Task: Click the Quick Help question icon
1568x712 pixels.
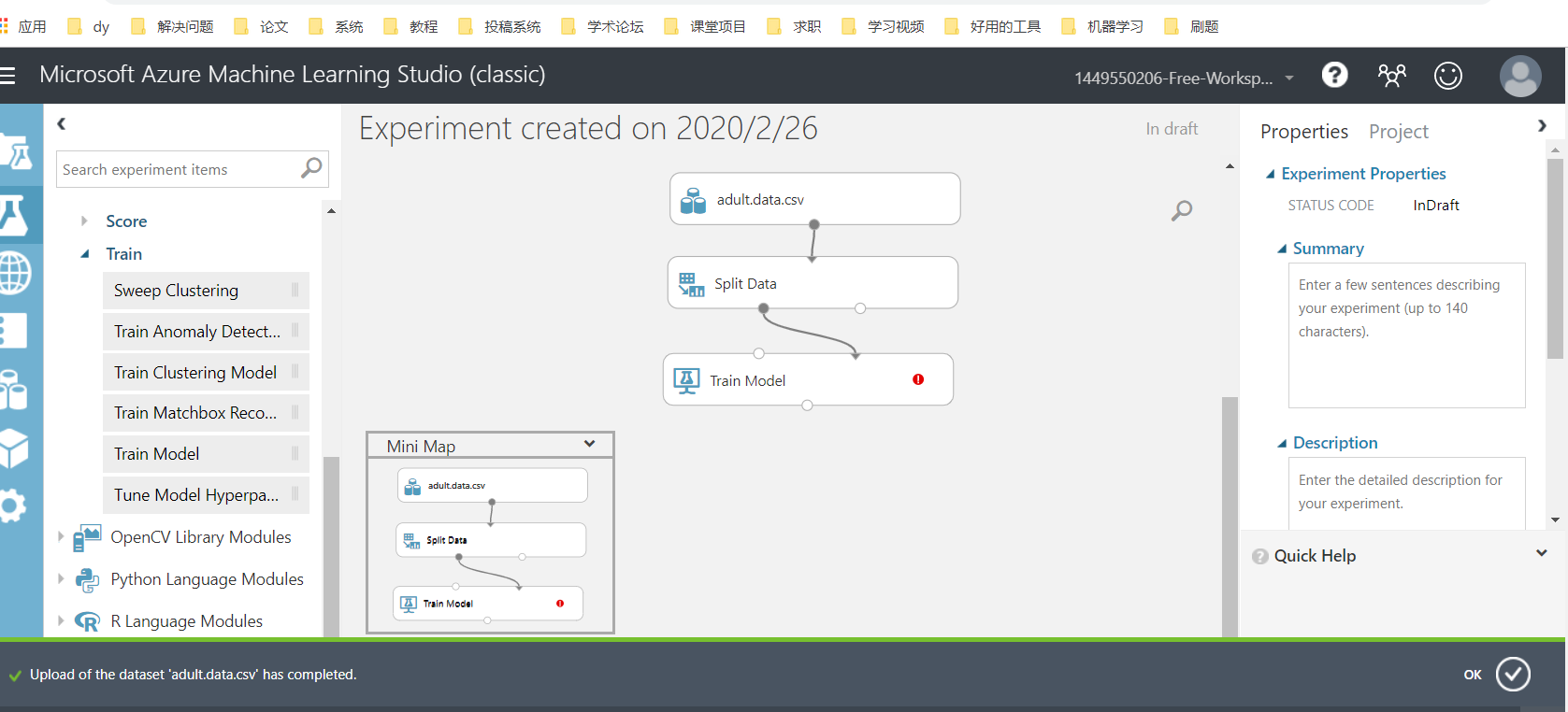Action: coord(1260,556)
